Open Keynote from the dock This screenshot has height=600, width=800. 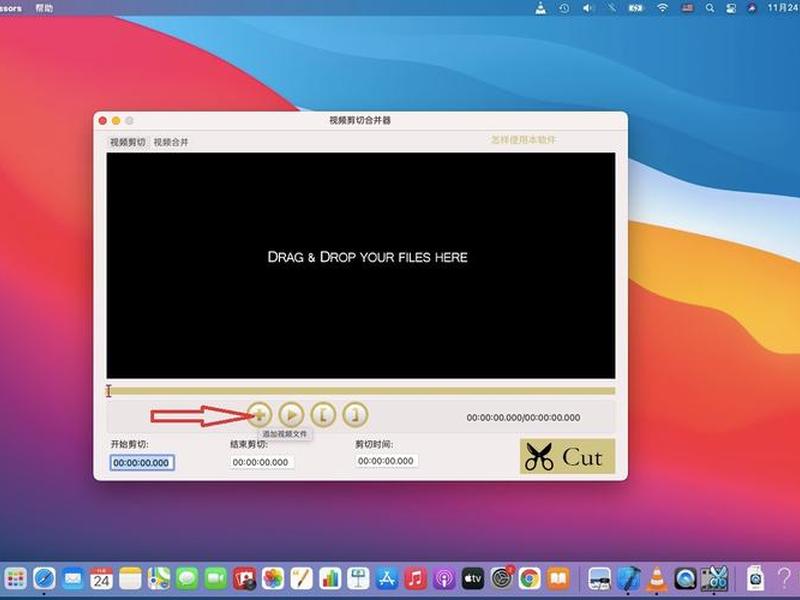[x=359, y=579]
